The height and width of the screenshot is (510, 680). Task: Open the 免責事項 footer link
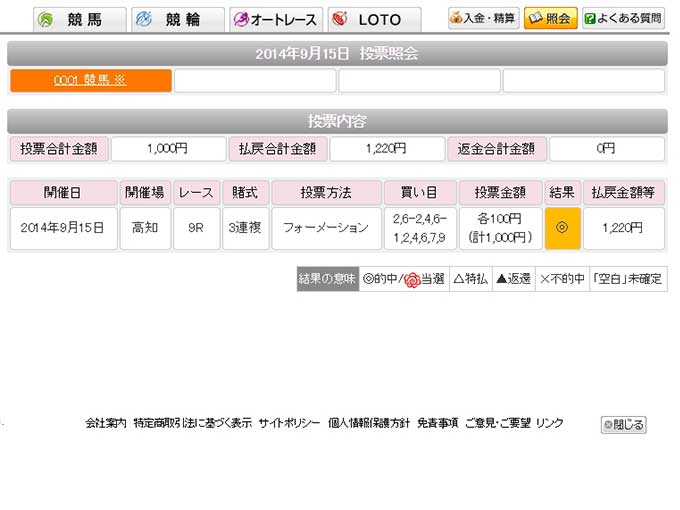click(x=438, y=423)
